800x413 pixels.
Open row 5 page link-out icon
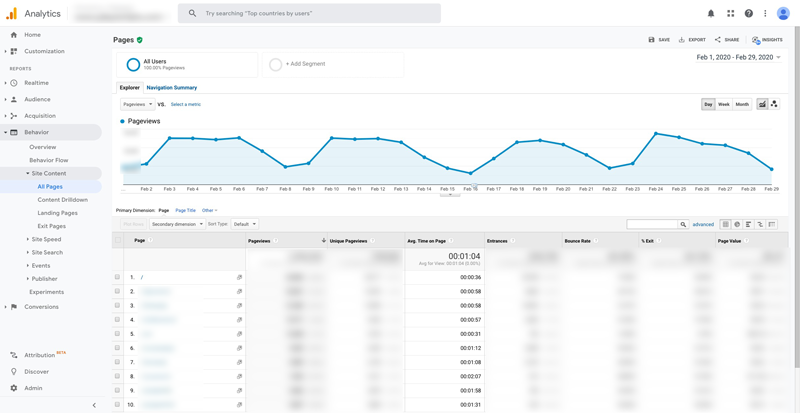pyautogui.click(x=239, y=334)
